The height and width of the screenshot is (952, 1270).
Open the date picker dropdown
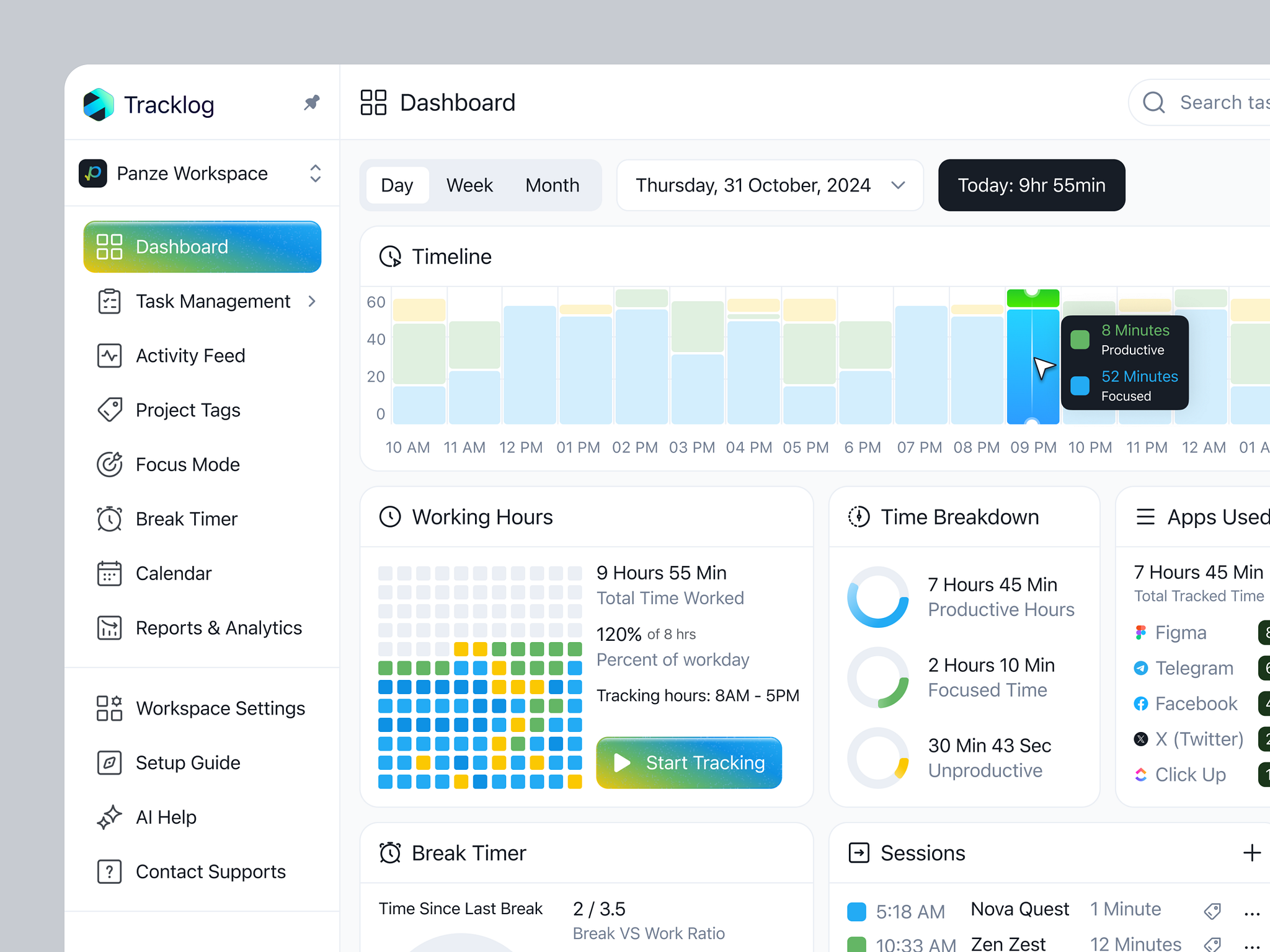[x=897, y=185]
